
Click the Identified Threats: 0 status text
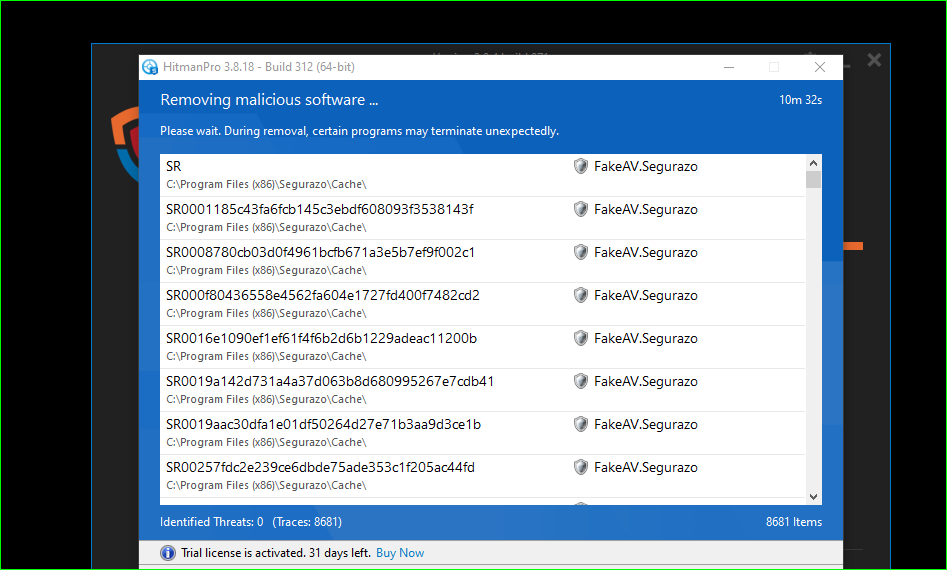tap(211, 522)
